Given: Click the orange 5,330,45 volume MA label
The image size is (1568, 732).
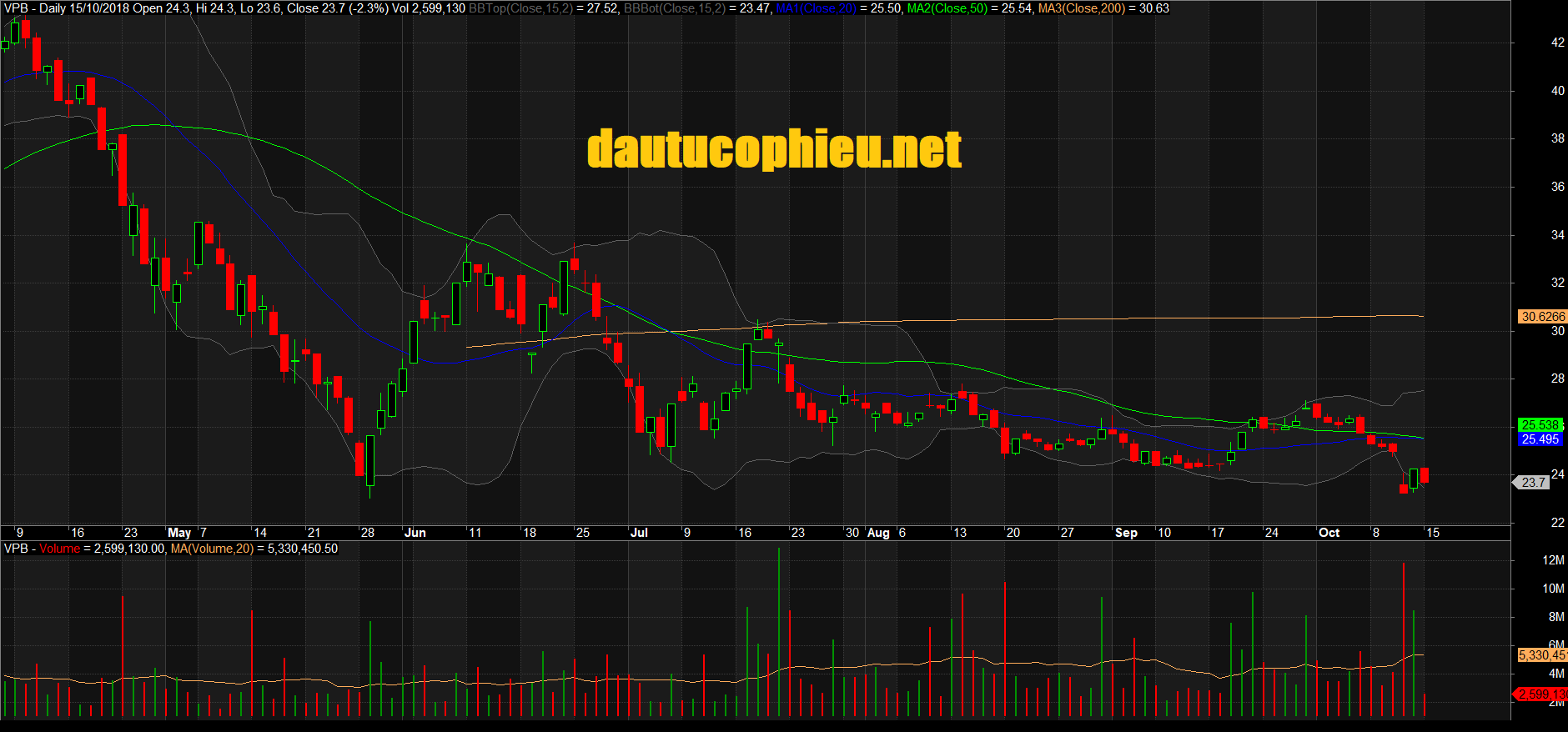Looking at the screenshot, I should (1542, 655).
